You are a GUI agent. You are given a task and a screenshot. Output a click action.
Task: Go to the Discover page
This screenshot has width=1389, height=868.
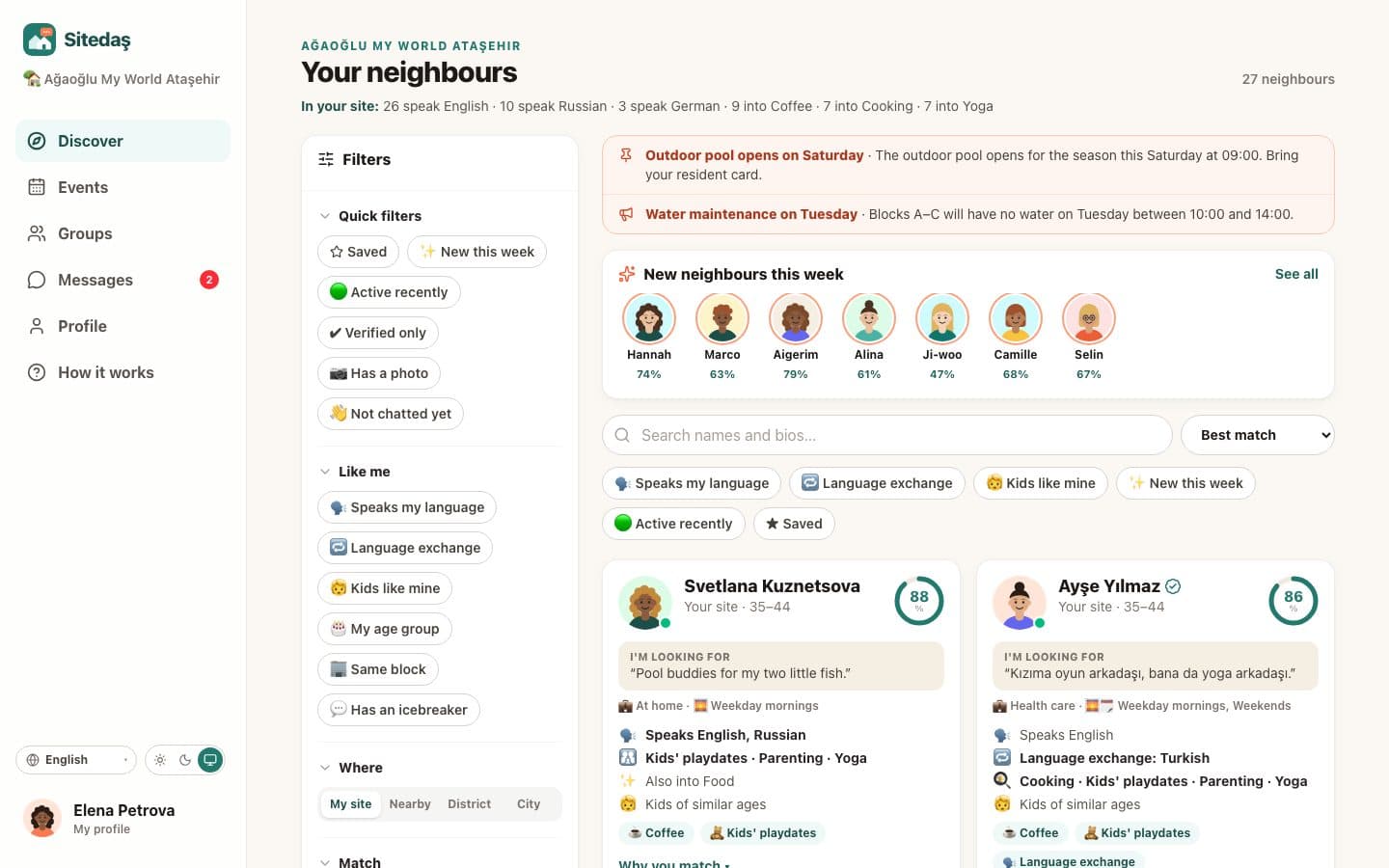click(x=123, y=141)
